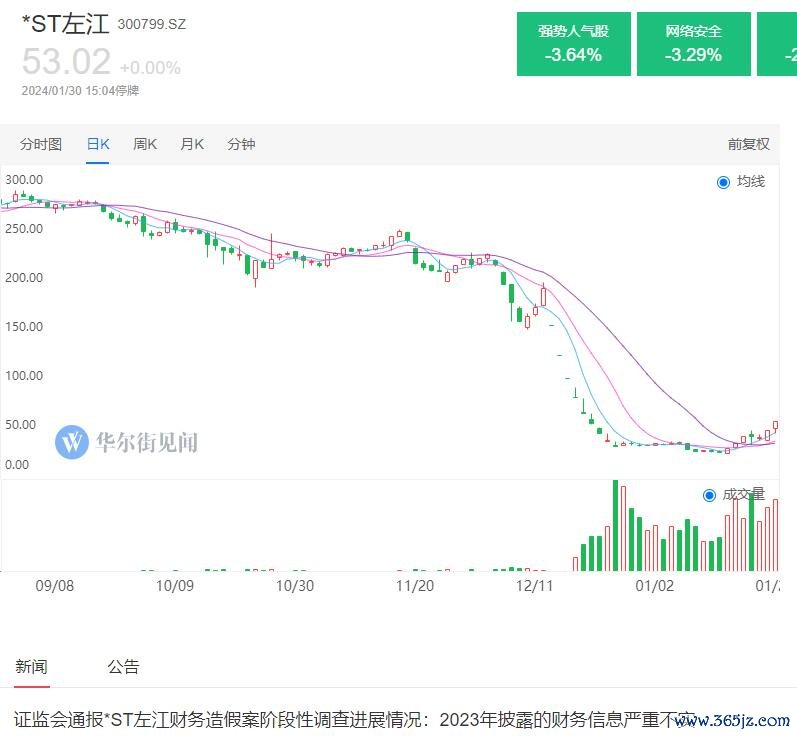797x736 pixels.
Task: Click the tallest green volume bar
Action: click(615, 525)
